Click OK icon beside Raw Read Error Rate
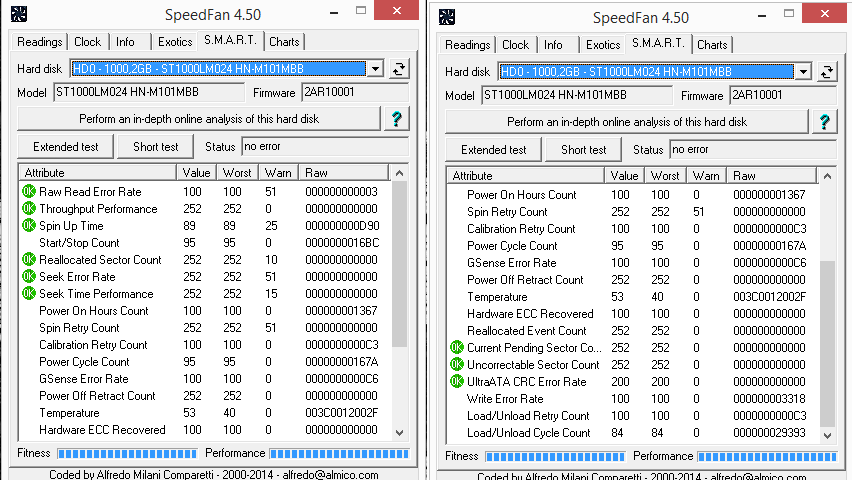This screenshot has height=480, width=852. [x=29, y=191]
